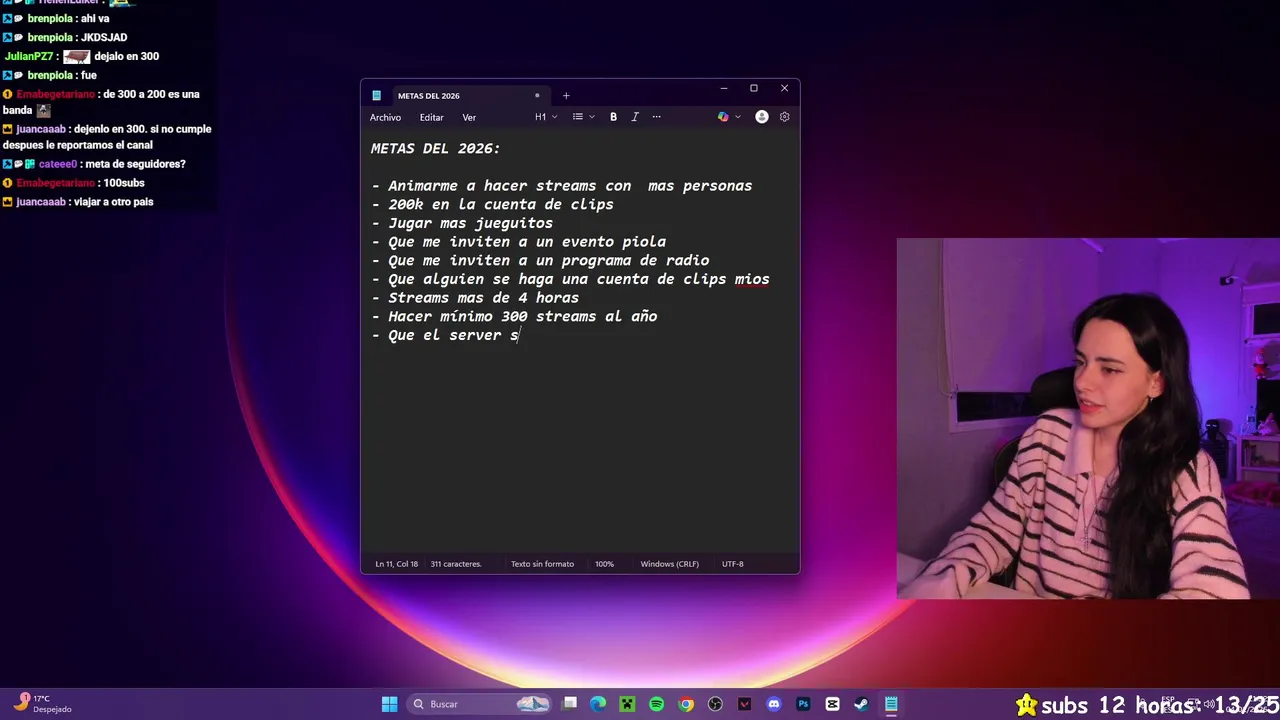
Task: Expand the list style dropdown
Action: [583, 117]
